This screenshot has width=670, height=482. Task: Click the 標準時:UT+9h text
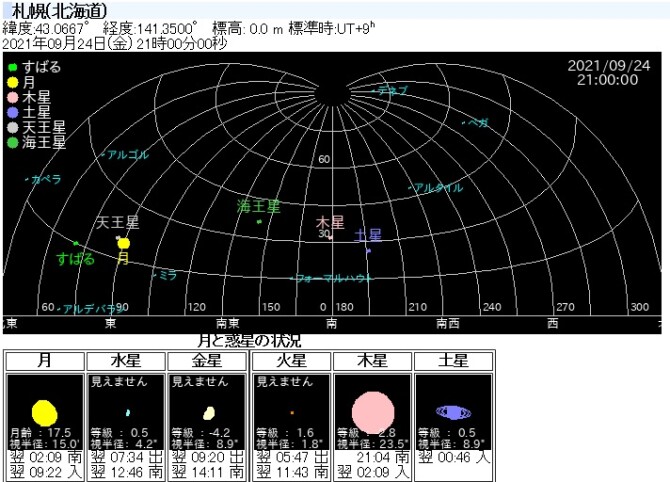coord(332,28)
